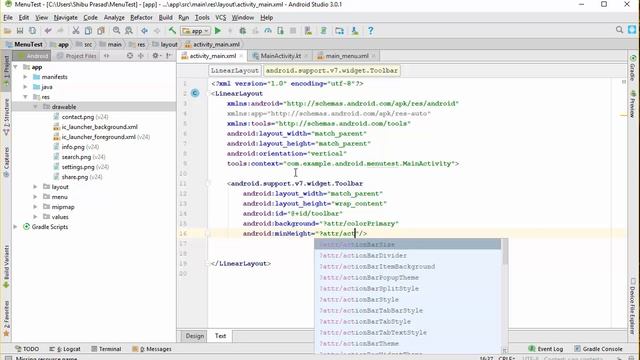
Task: Switch to the Design editor tab
Action: tap(195, 336)
